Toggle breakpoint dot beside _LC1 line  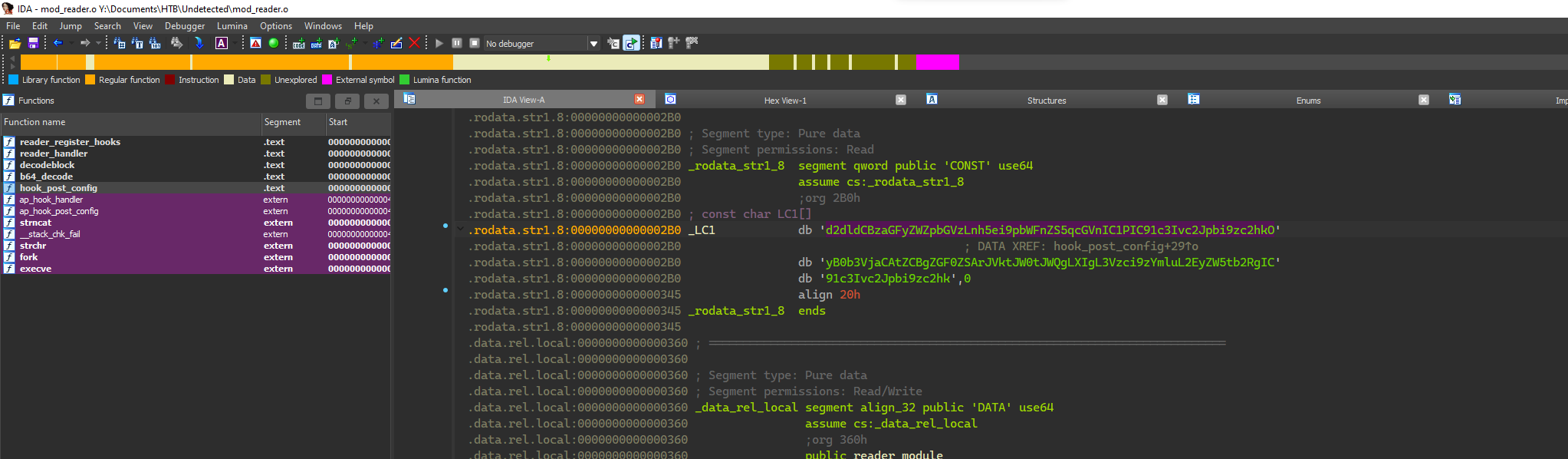445,226
